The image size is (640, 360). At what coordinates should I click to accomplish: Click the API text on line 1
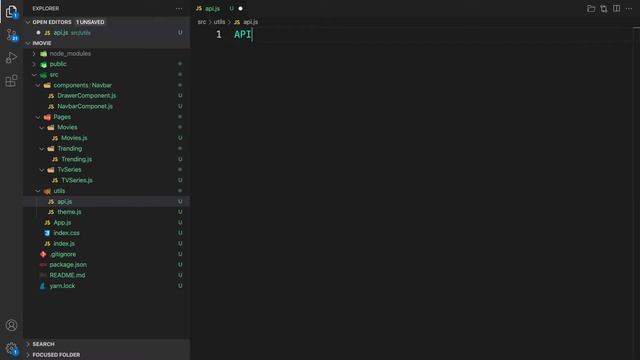(x=242, y=35)
